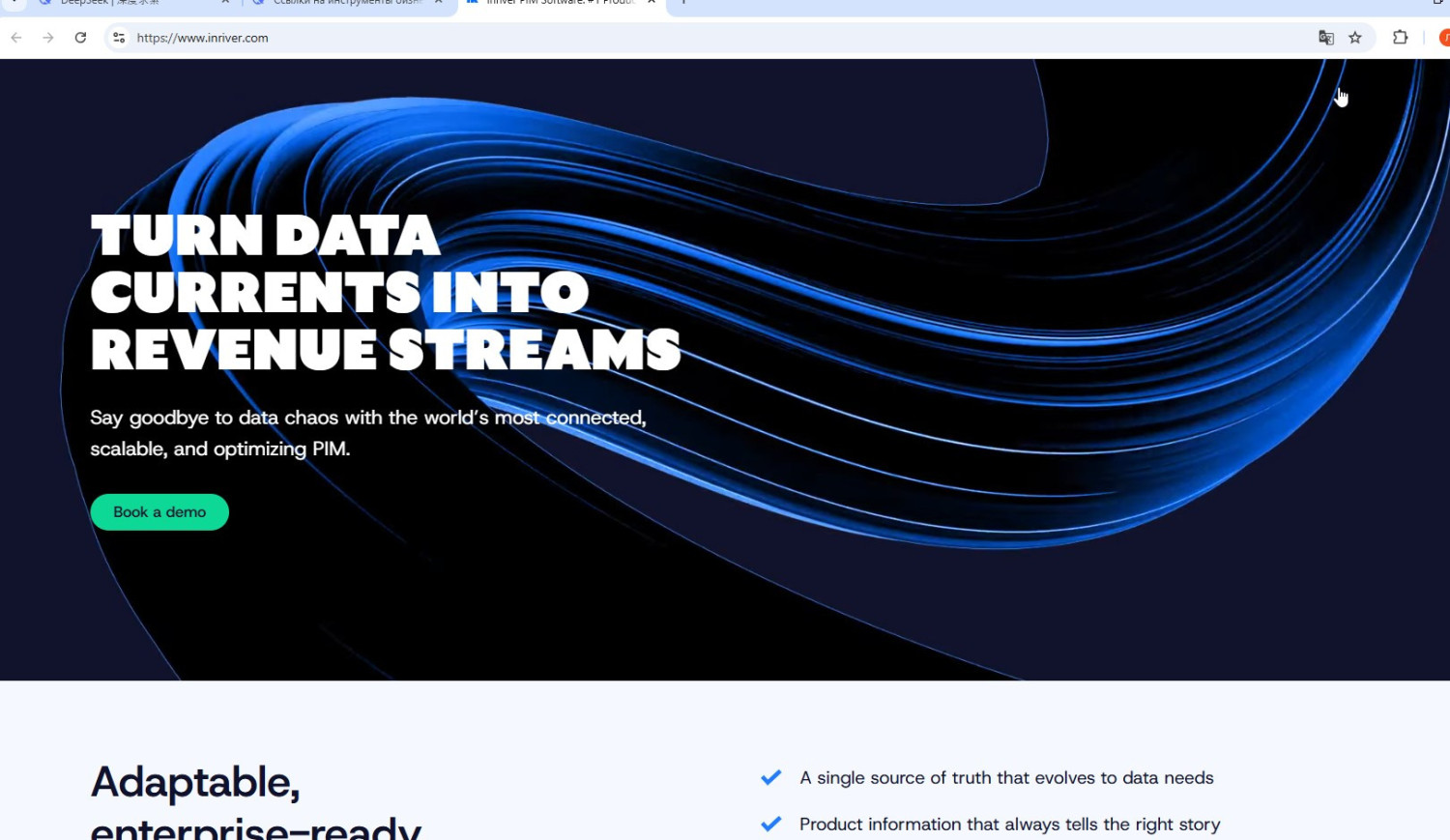Click the browser Back arrow
The width and height of the screenshot is (1450, 840).
[16, 38]
